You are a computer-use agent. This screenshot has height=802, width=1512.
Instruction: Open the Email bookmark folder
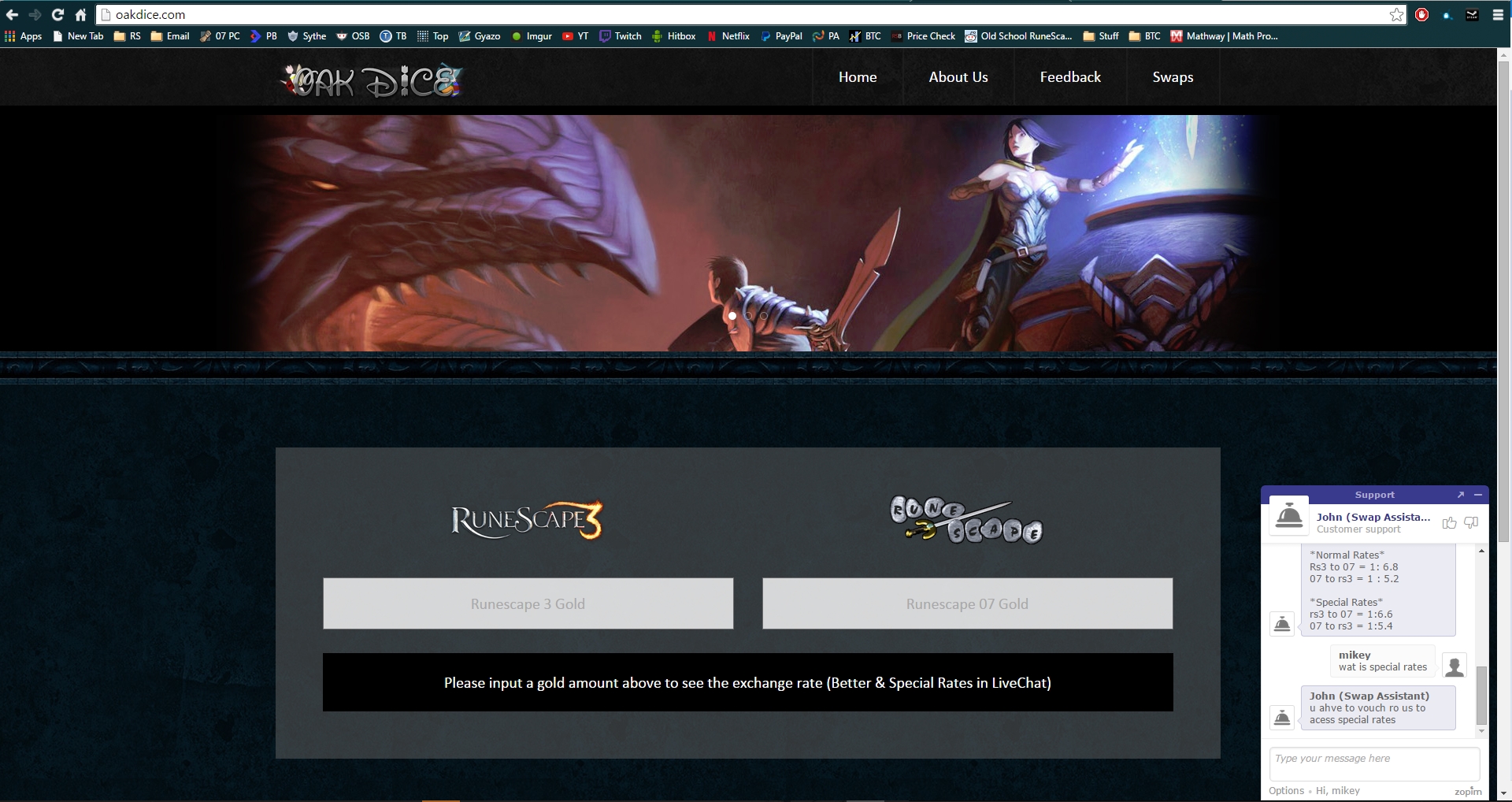(170, 36)
